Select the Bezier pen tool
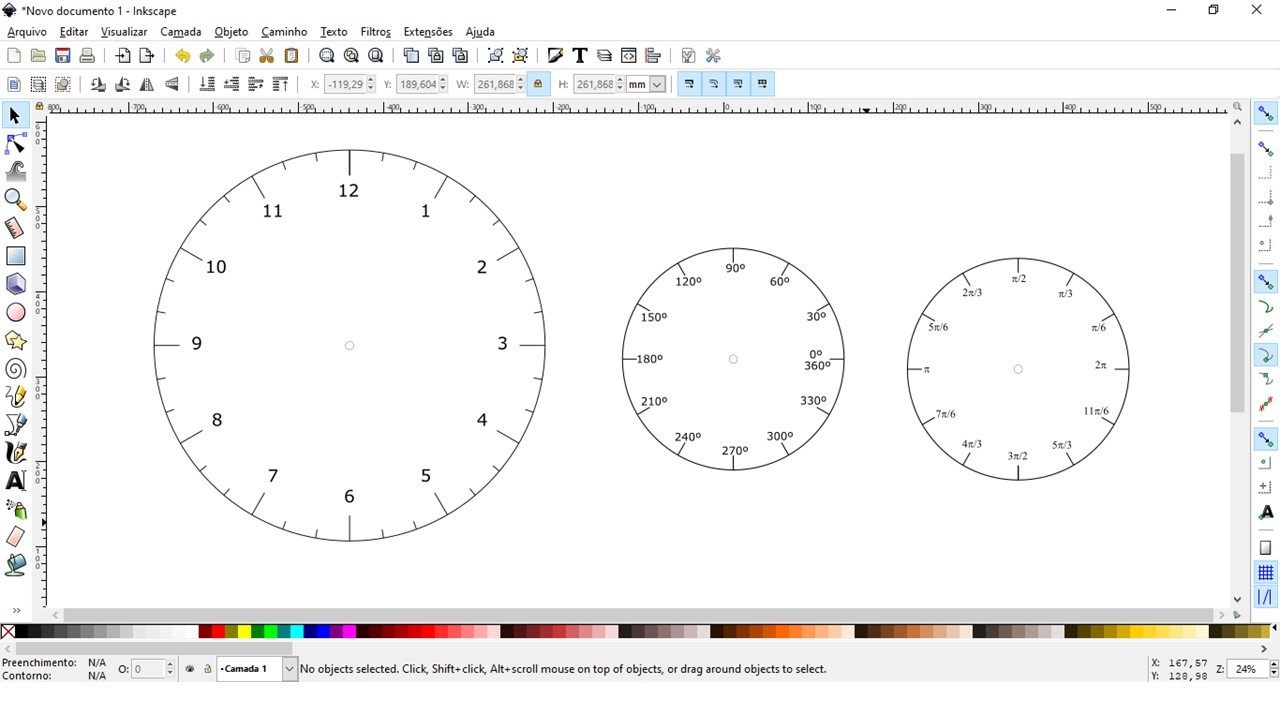This screenshot has width=1280, height=720. tap(15, 425)
